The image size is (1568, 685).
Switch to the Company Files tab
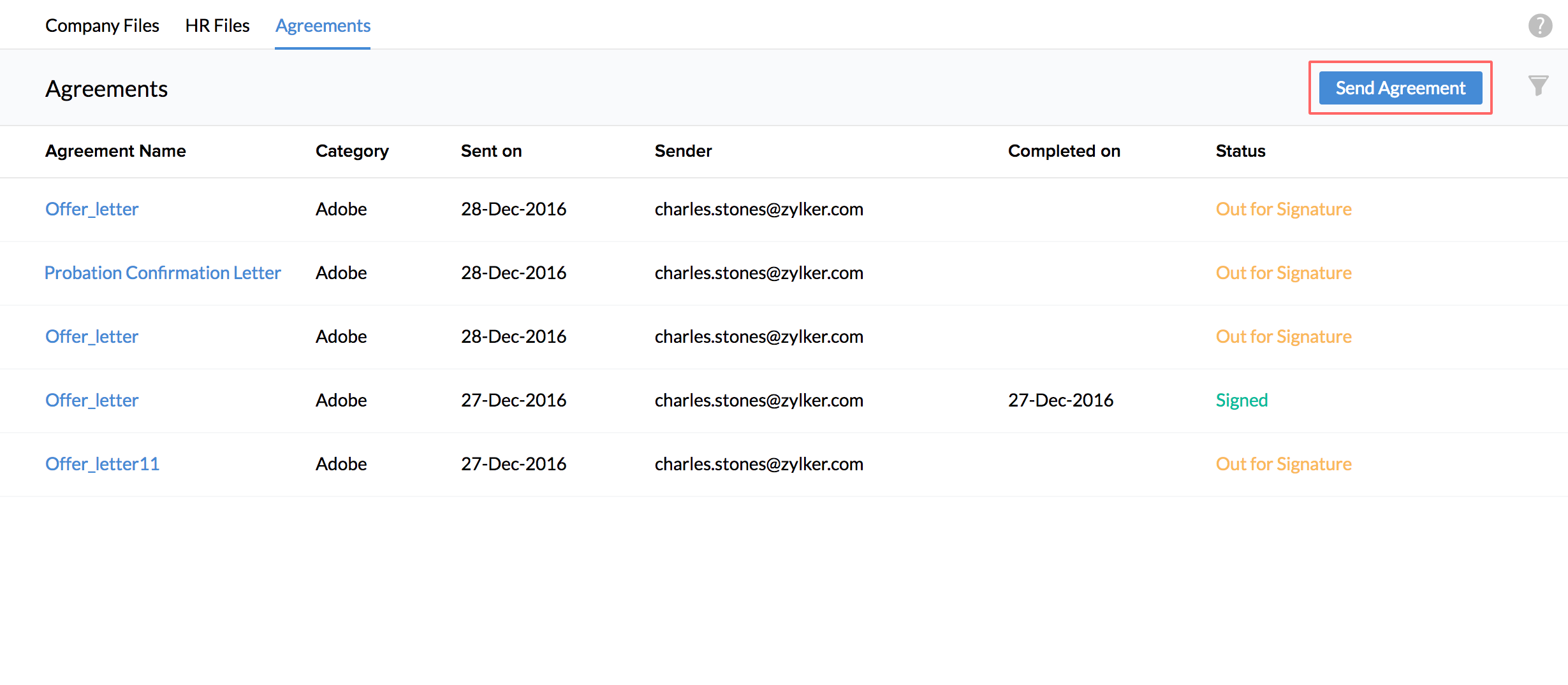tap(102, 25)
